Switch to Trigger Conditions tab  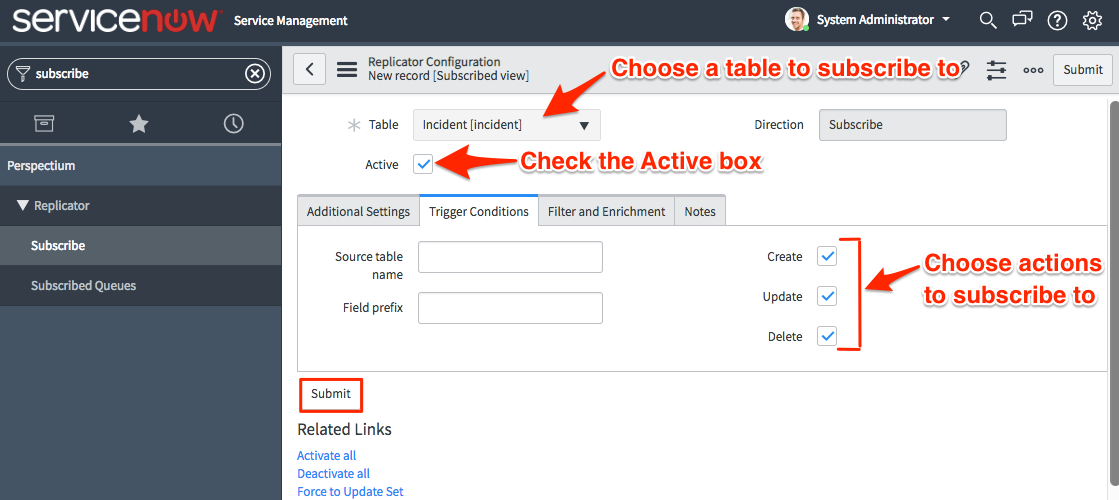(479, 211)
